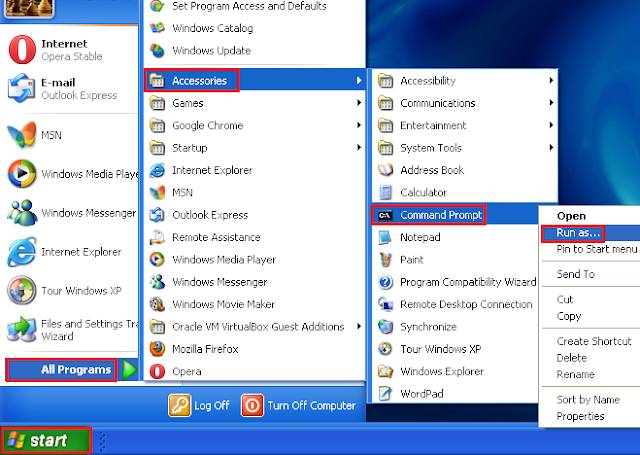Expand the Accessibility submenu arrow
This screenshot has width=640, height=455.
(551, 80)
